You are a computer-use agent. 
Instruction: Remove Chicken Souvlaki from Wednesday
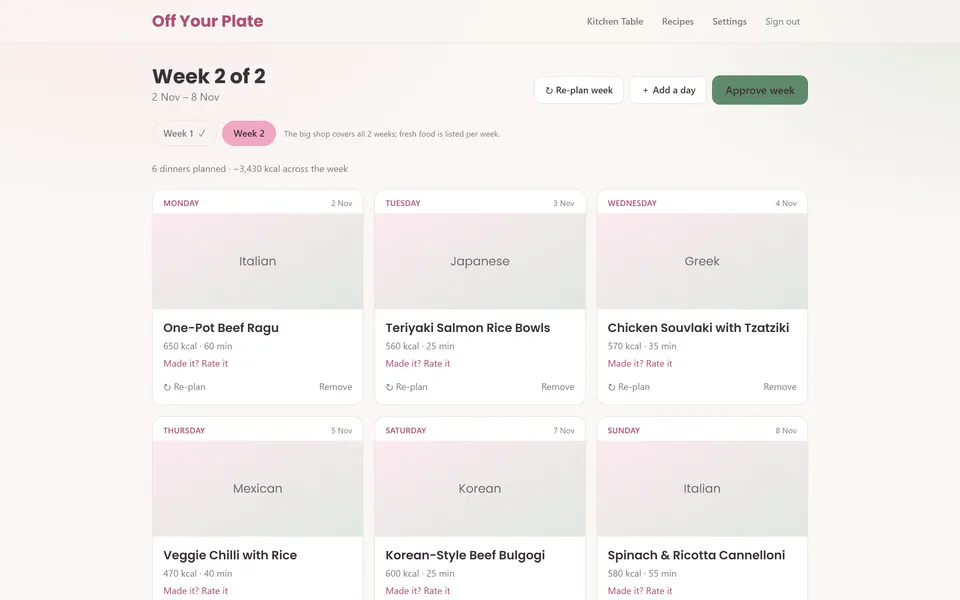pos(780,387)
